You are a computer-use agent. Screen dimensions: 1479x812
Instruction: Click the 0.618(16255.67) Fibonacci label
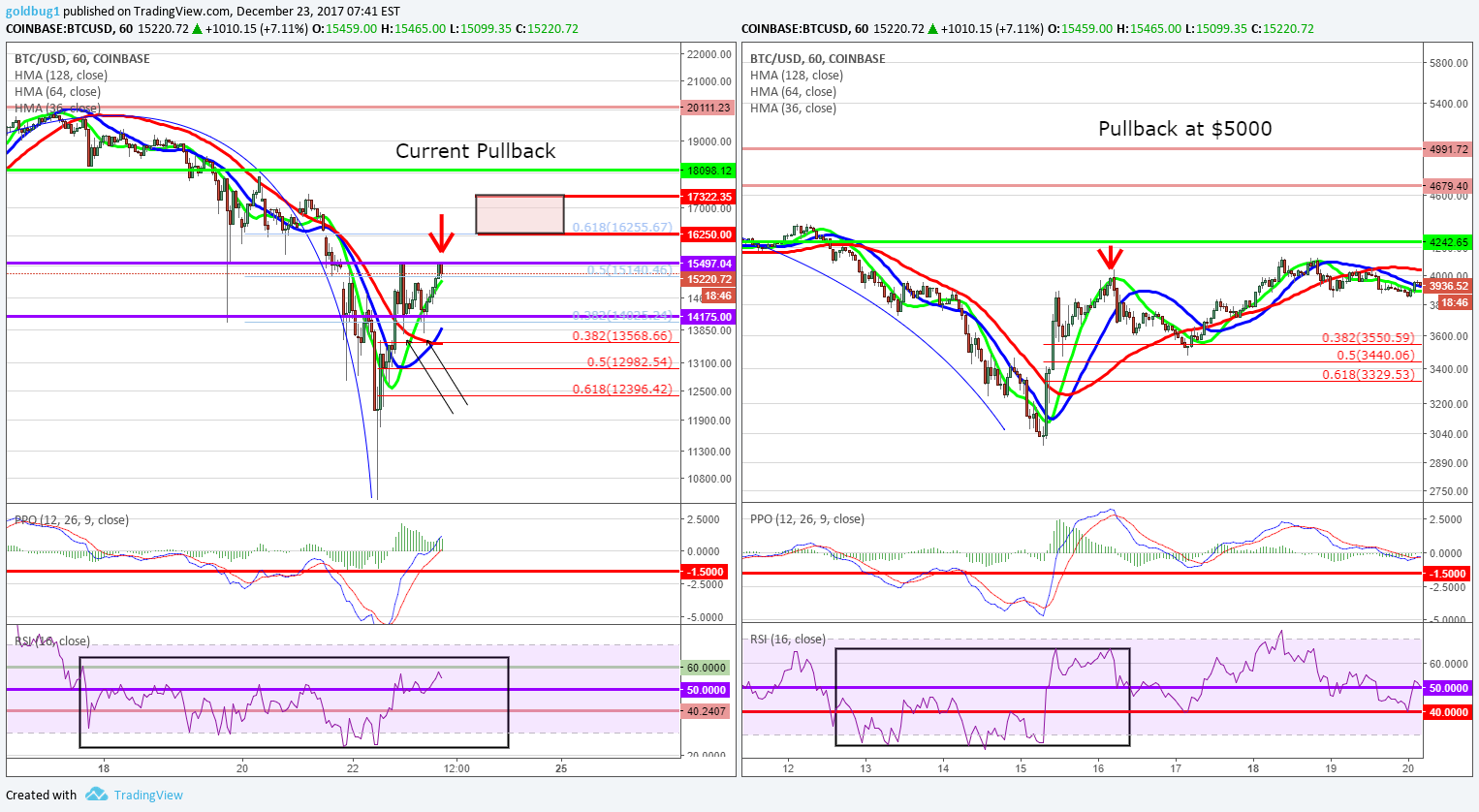point(622,228)
